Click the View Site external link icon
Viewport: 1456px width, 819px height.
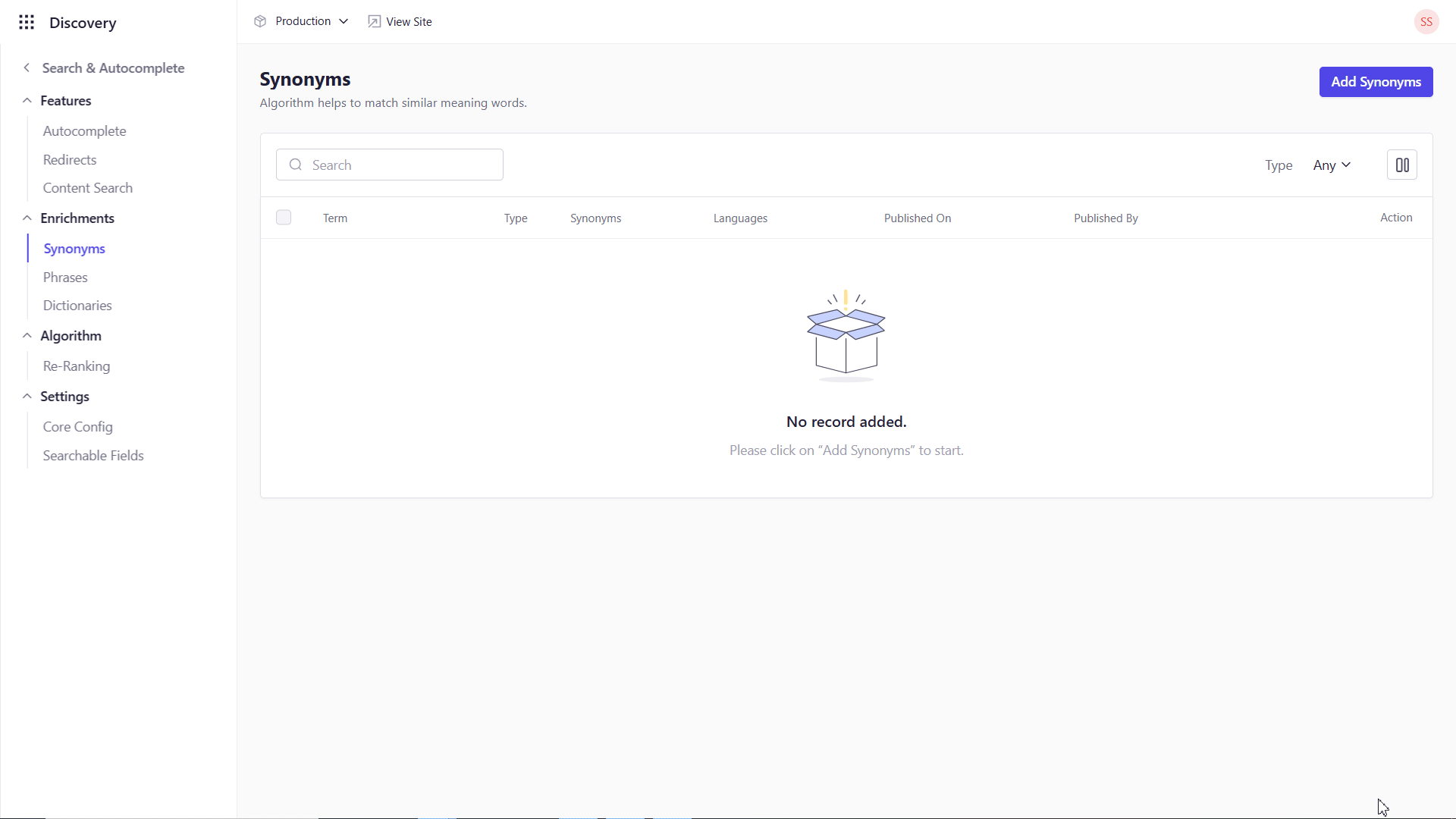[374, 21]
